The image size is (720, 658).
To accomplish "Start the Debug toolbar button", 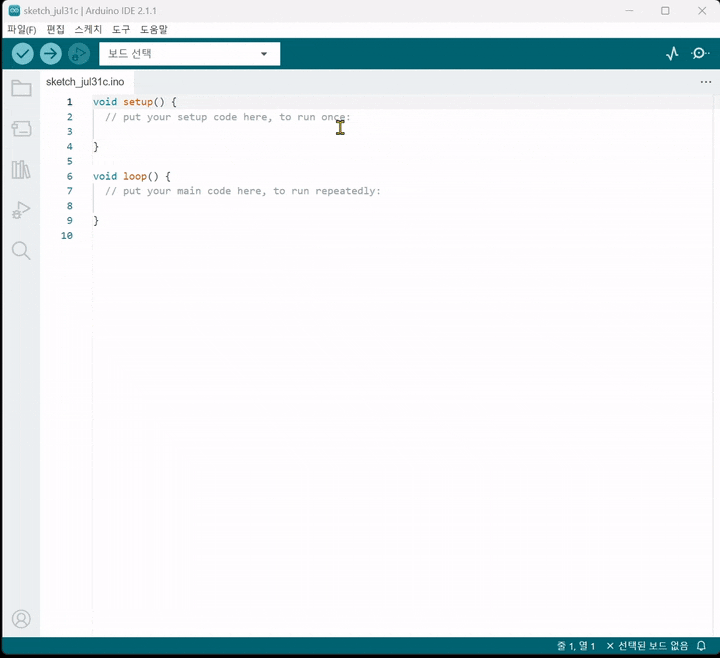I will tap(79, 54).
